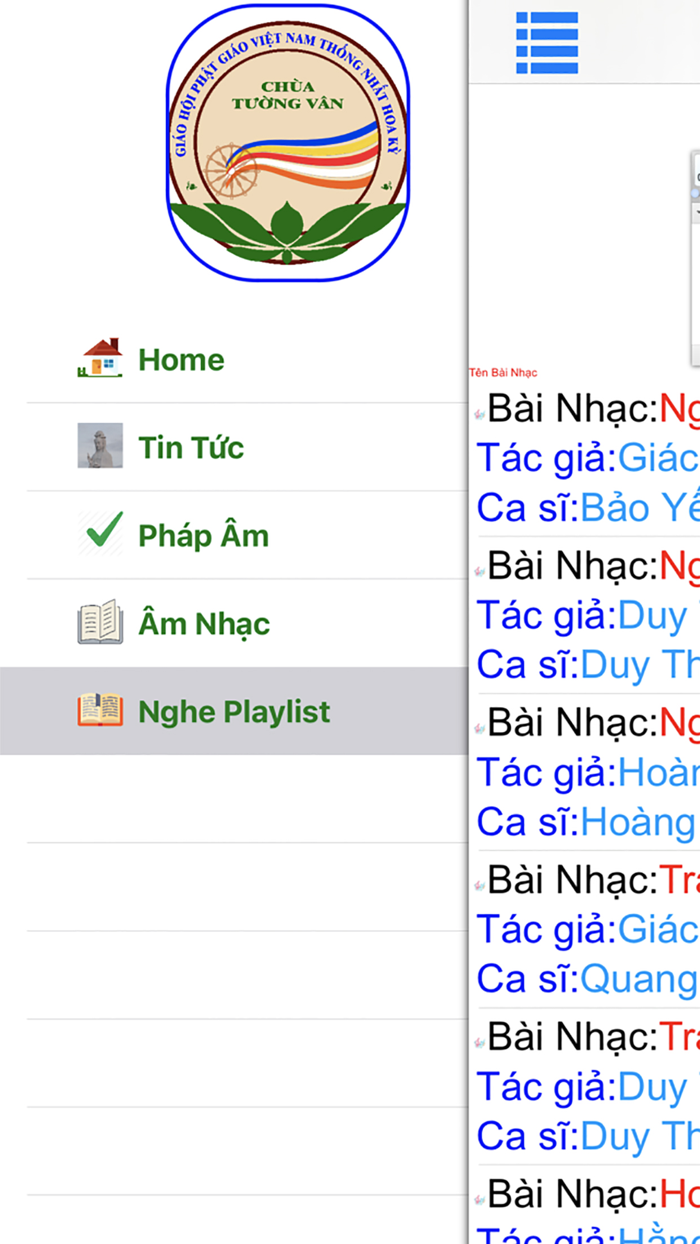This screenshot has width=700, height=1244.
Task: Tap the book icon beside Âm Nhạc
Action: point(100,623)
